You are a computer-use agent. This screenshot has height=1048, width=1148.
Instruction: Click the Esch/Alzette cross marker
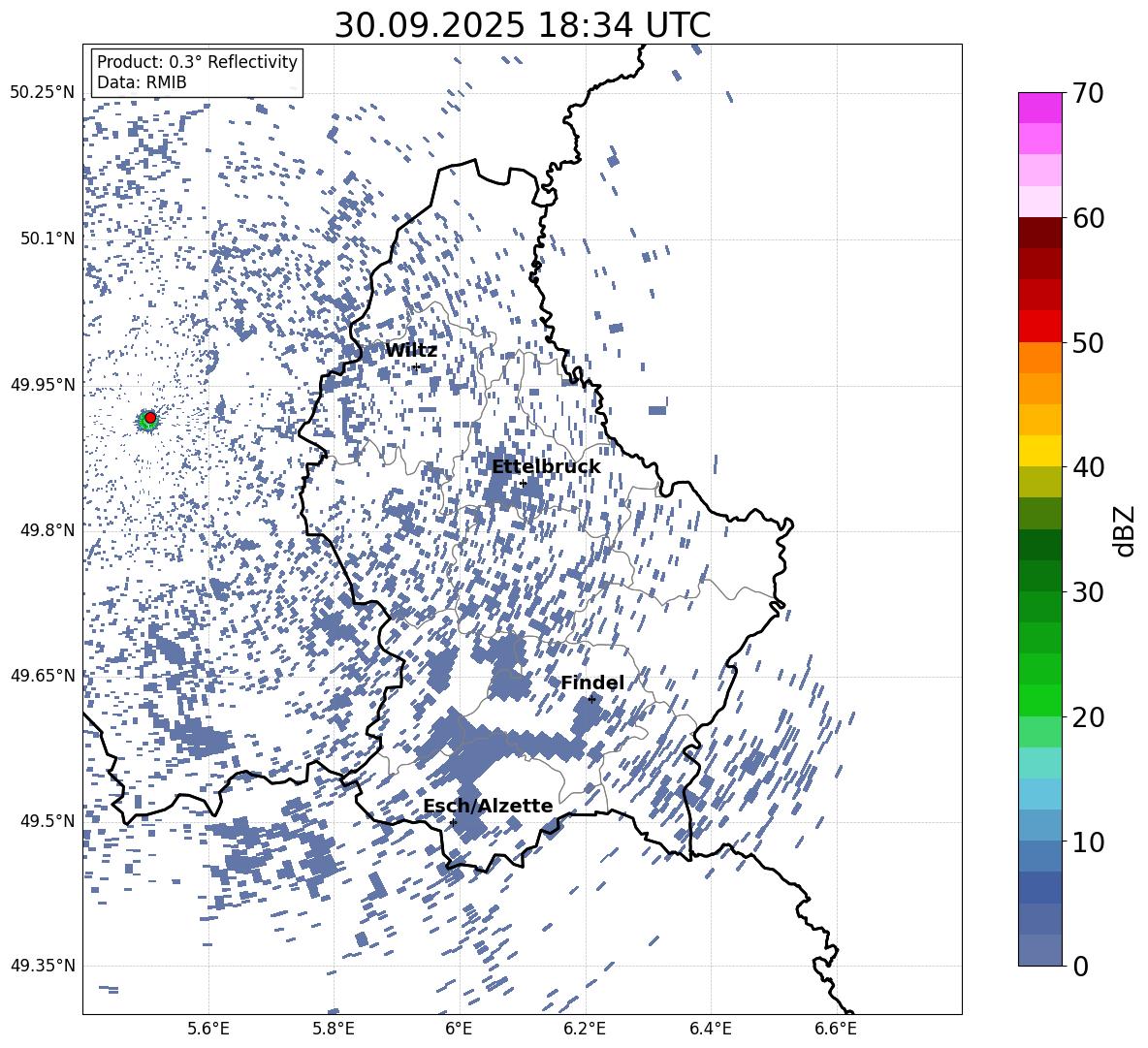453,822
